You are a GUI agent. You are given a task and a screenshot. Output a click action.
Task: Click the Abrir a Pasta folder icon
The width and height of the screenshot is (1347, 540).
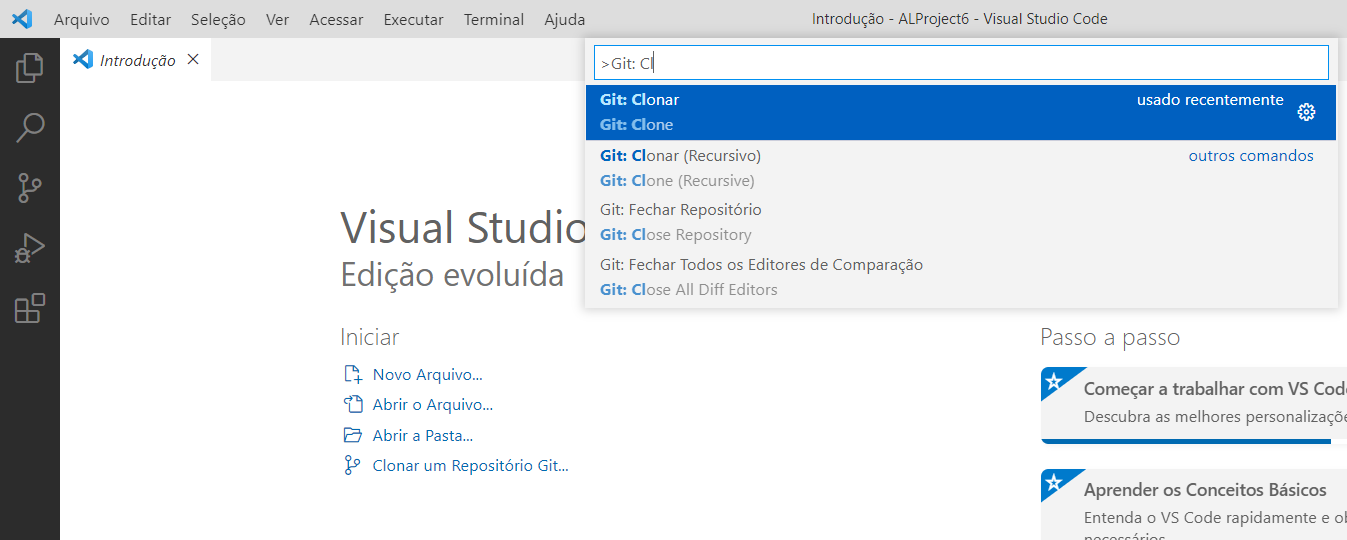[x=352, y=435]
